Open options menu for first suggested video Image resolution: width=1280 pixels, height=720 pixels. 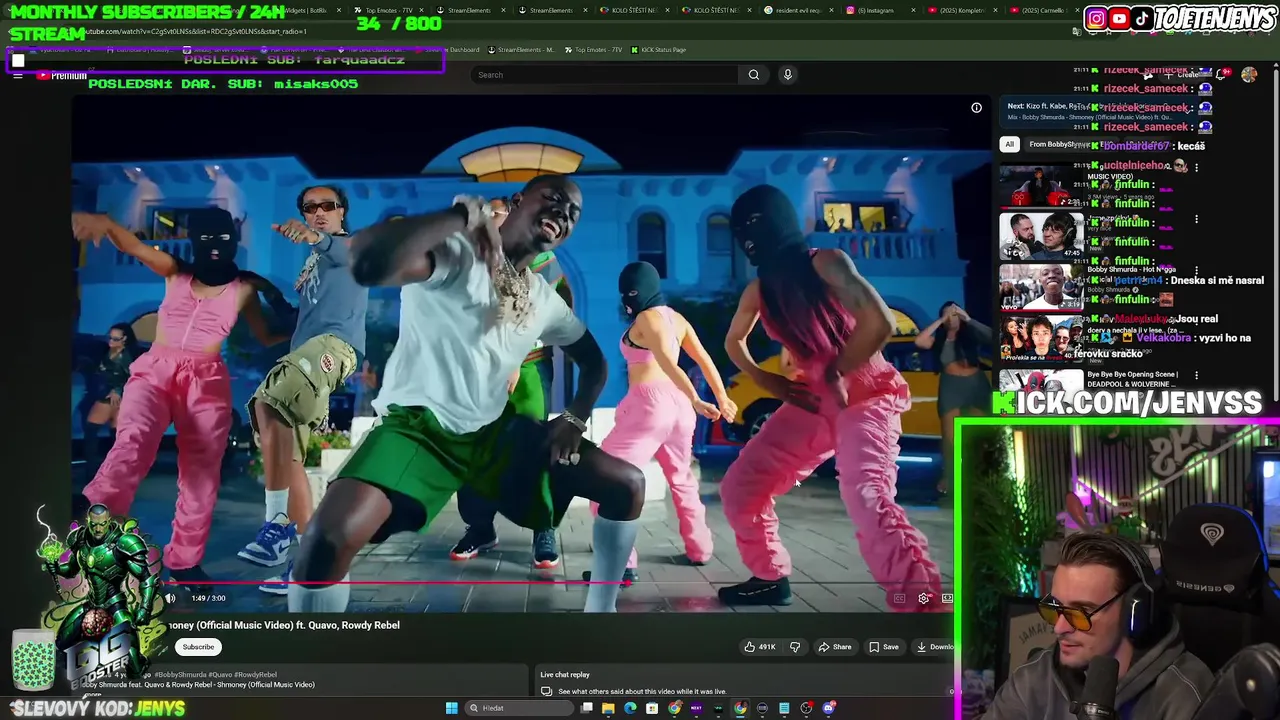[x=1196, y=167]
